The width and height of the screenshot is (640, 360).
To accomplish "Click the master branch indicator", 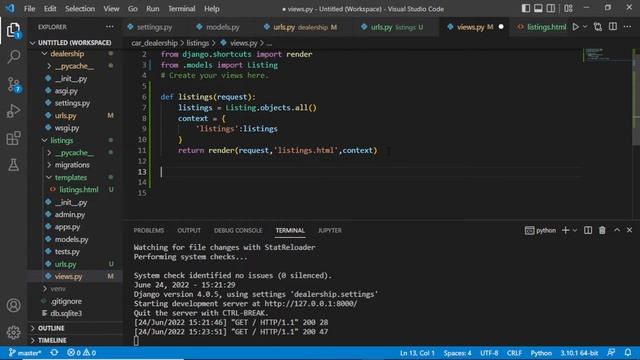I will [25, 353].
